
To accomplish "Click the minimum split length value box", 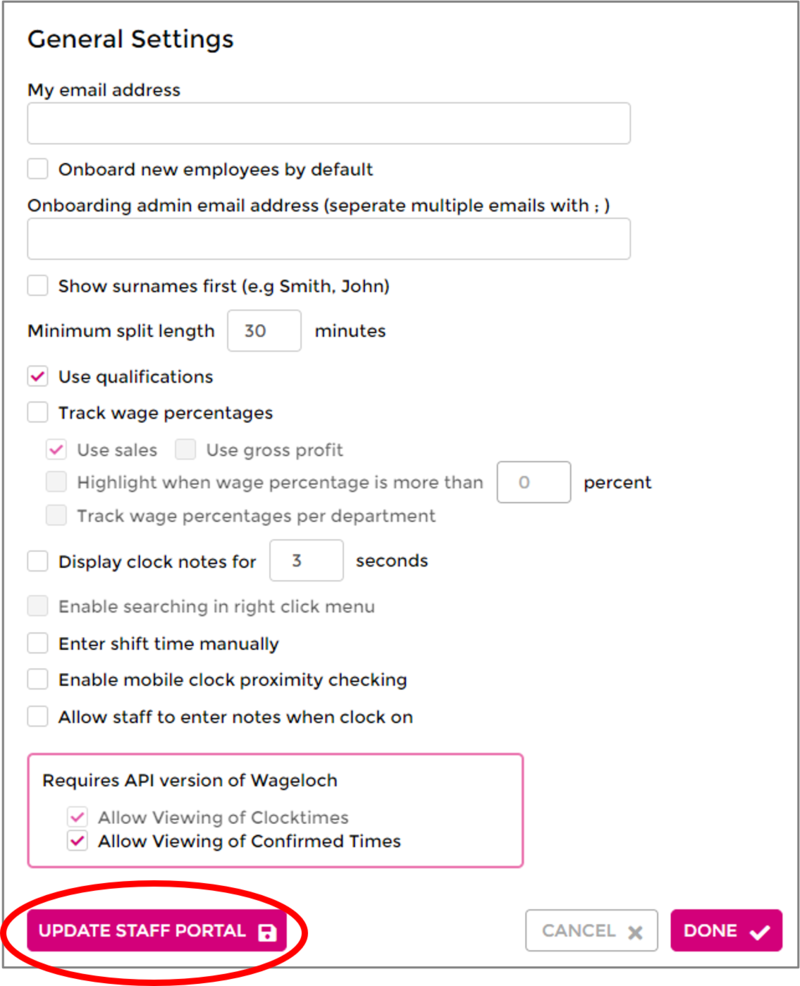I will coord(264,330).
